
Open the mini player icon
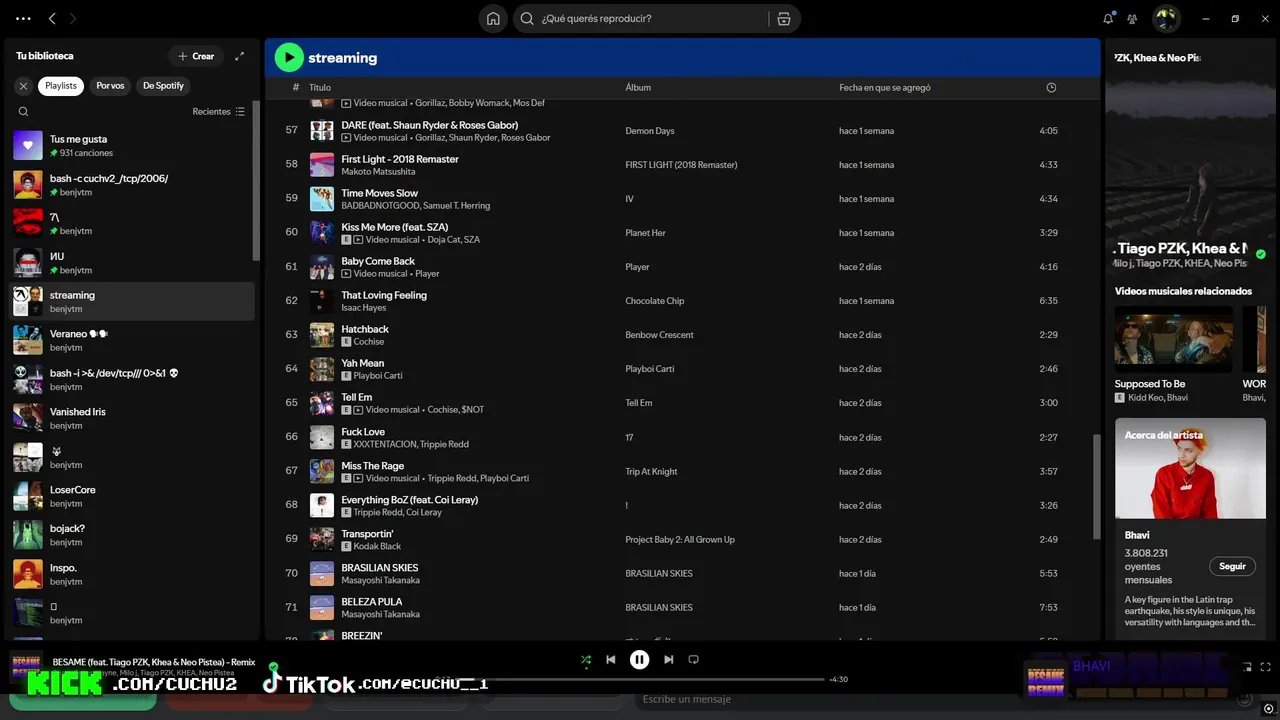click(1247, 667)
